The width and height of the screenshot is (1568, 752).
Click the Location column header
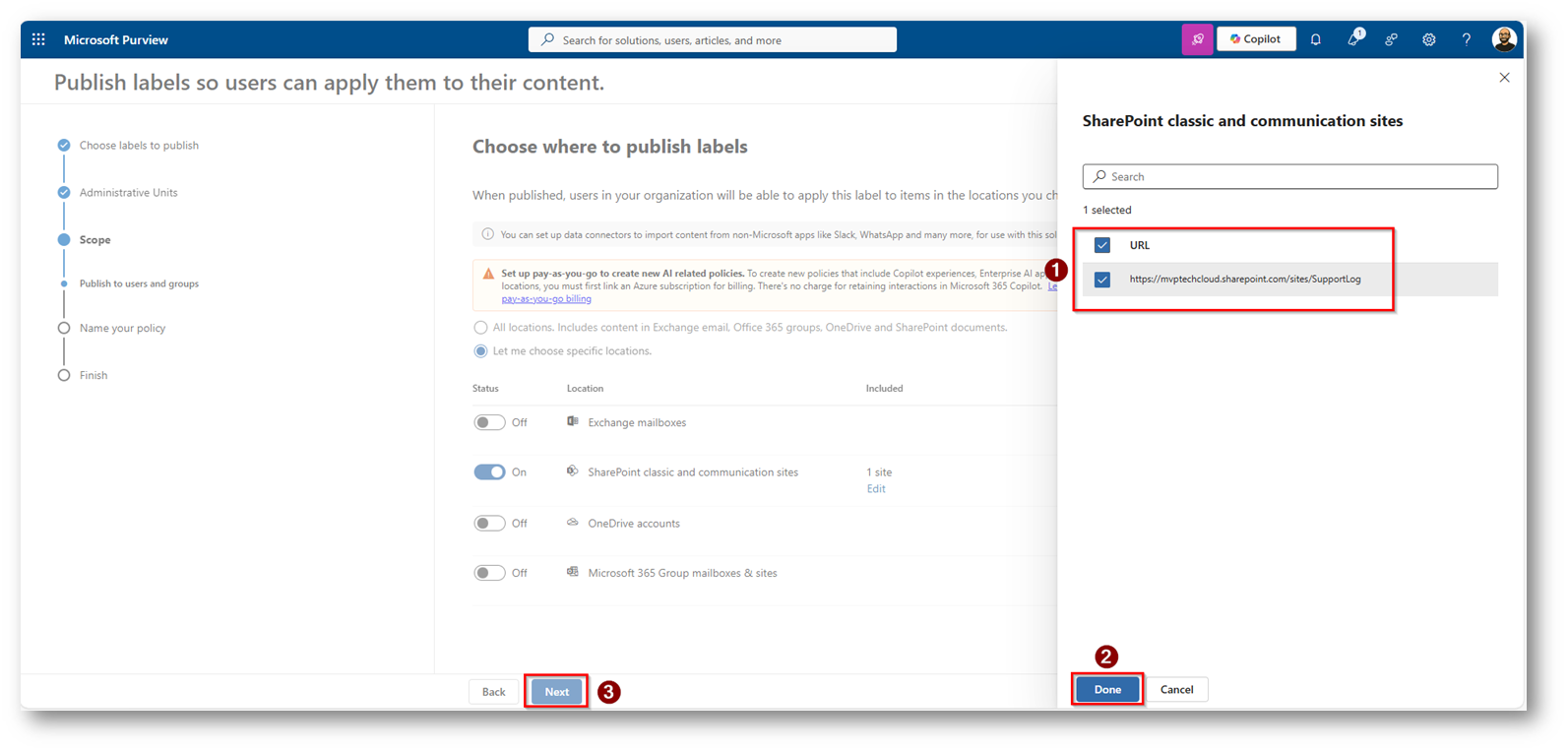585,389
